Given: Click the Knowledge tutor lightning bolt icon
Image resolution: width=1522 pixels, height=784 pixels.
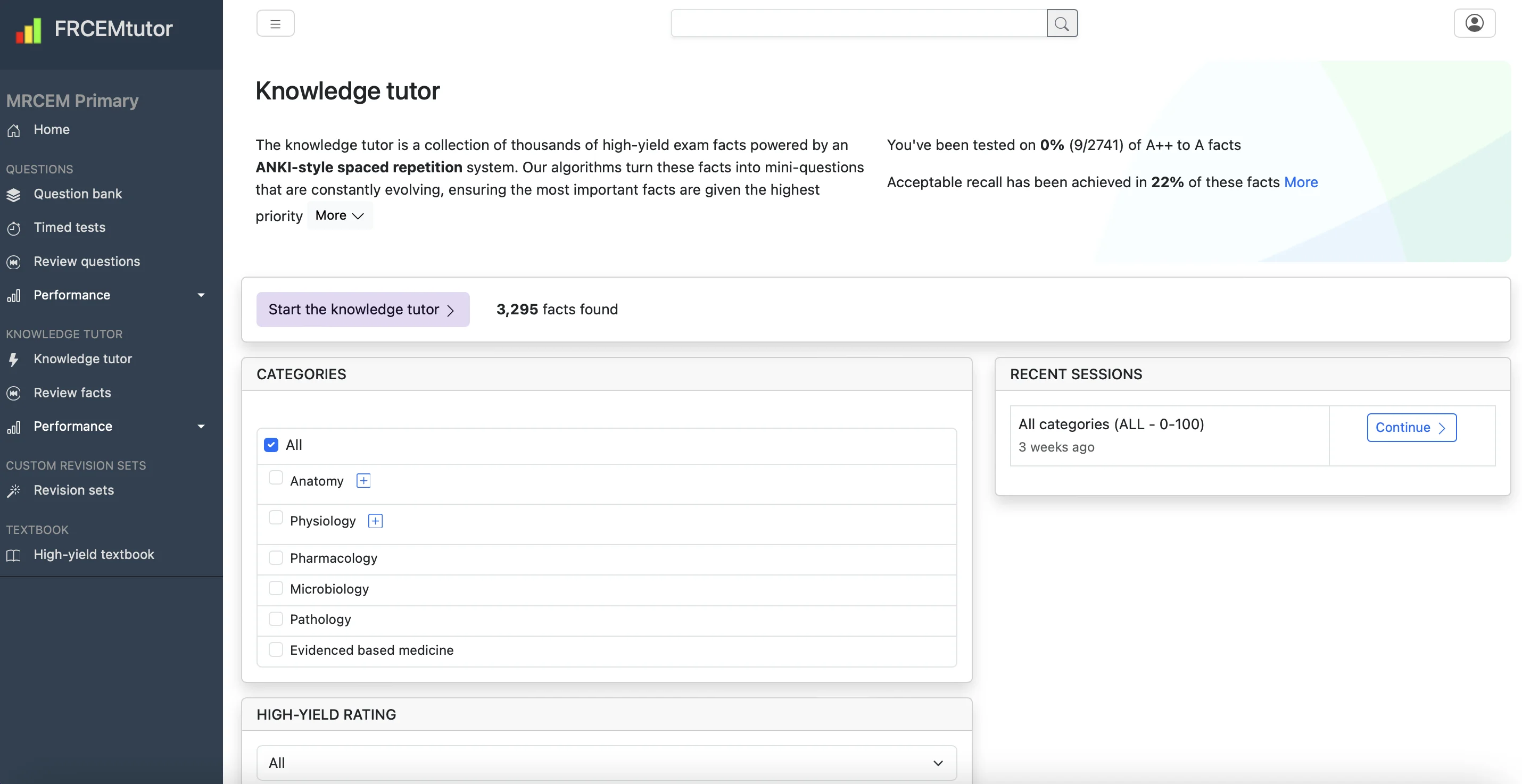Looking at the screenshot, I should coord(14,359).
